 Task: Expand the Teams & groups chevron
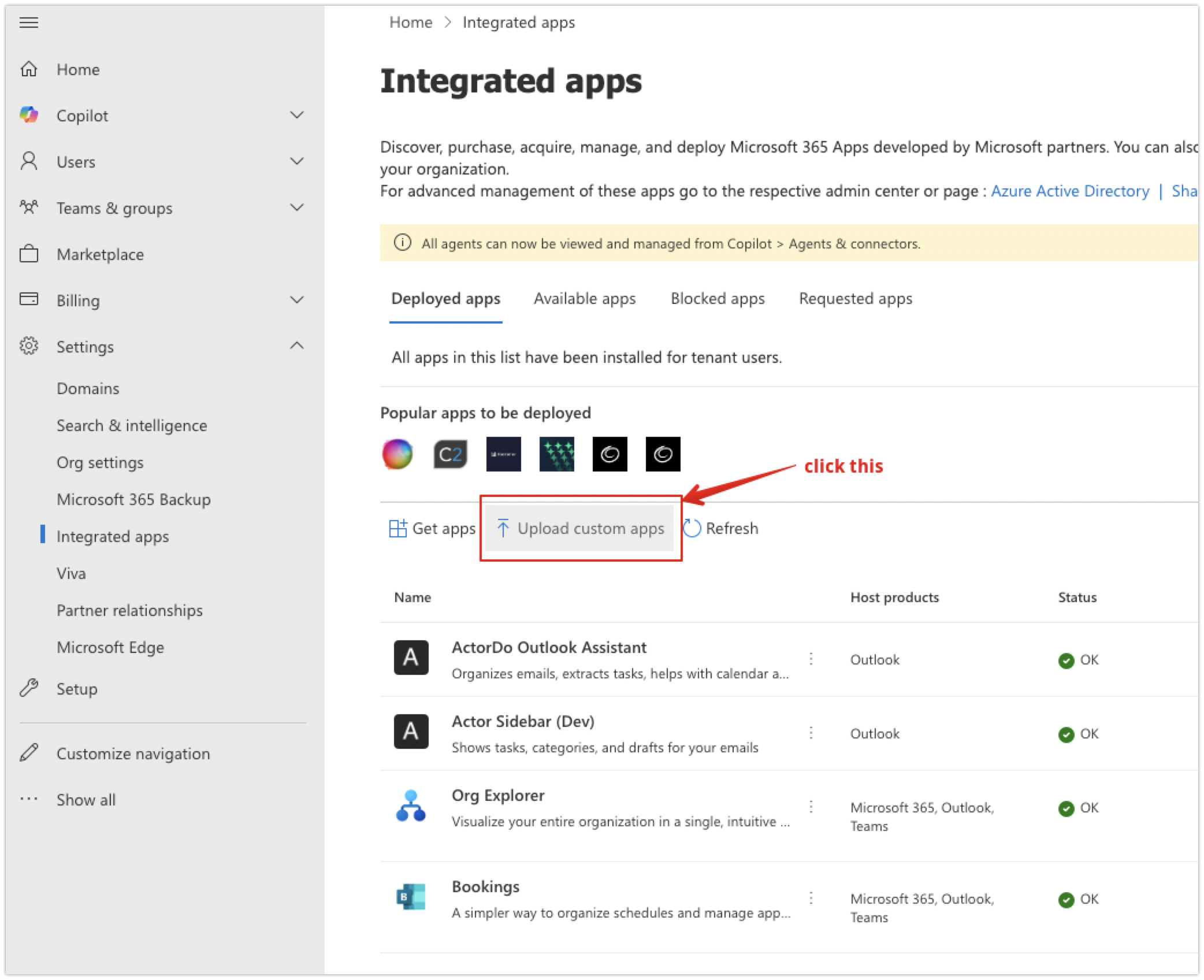297,207
